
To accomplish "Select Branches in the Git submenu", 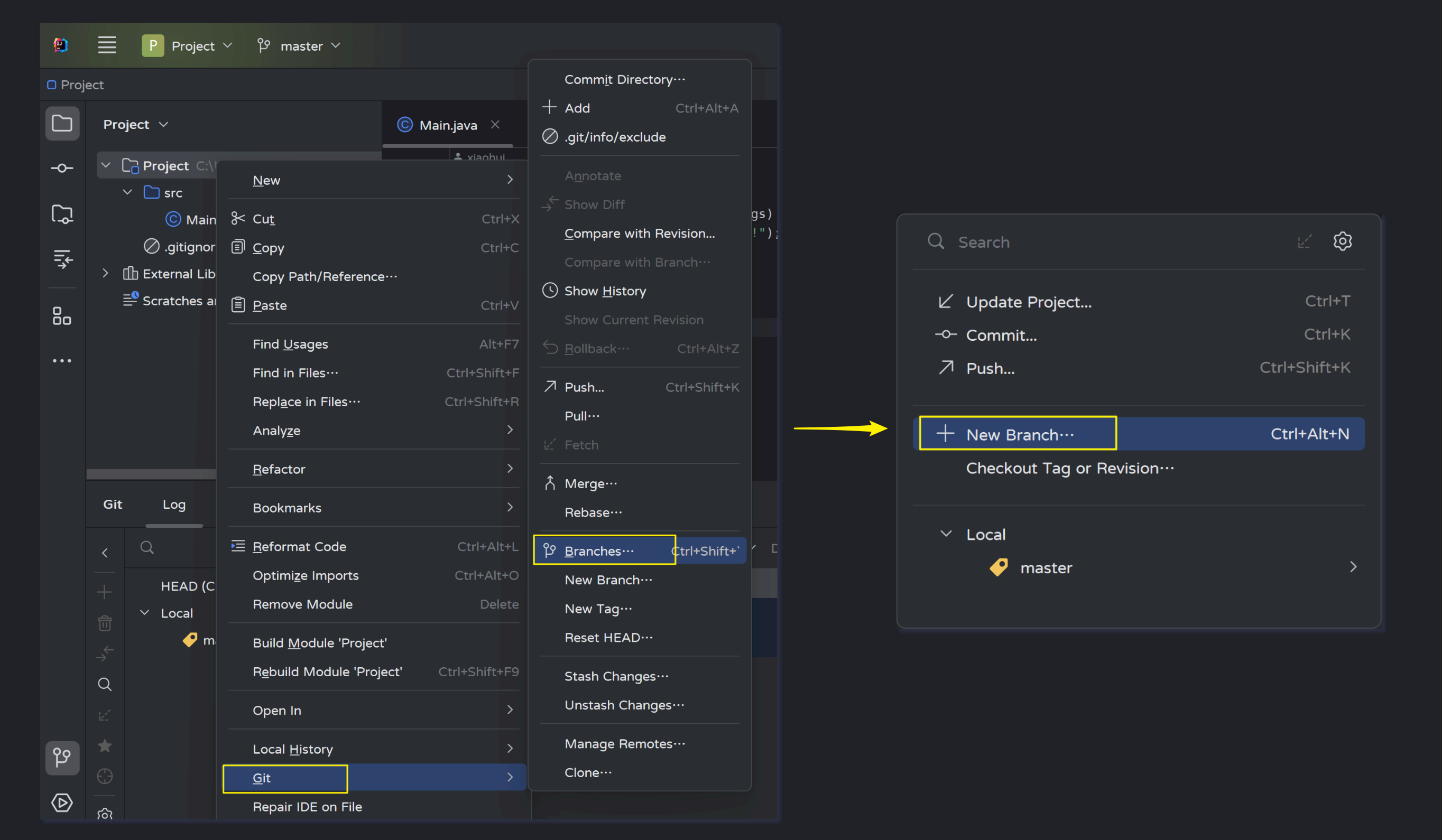I will click(599, 550).
